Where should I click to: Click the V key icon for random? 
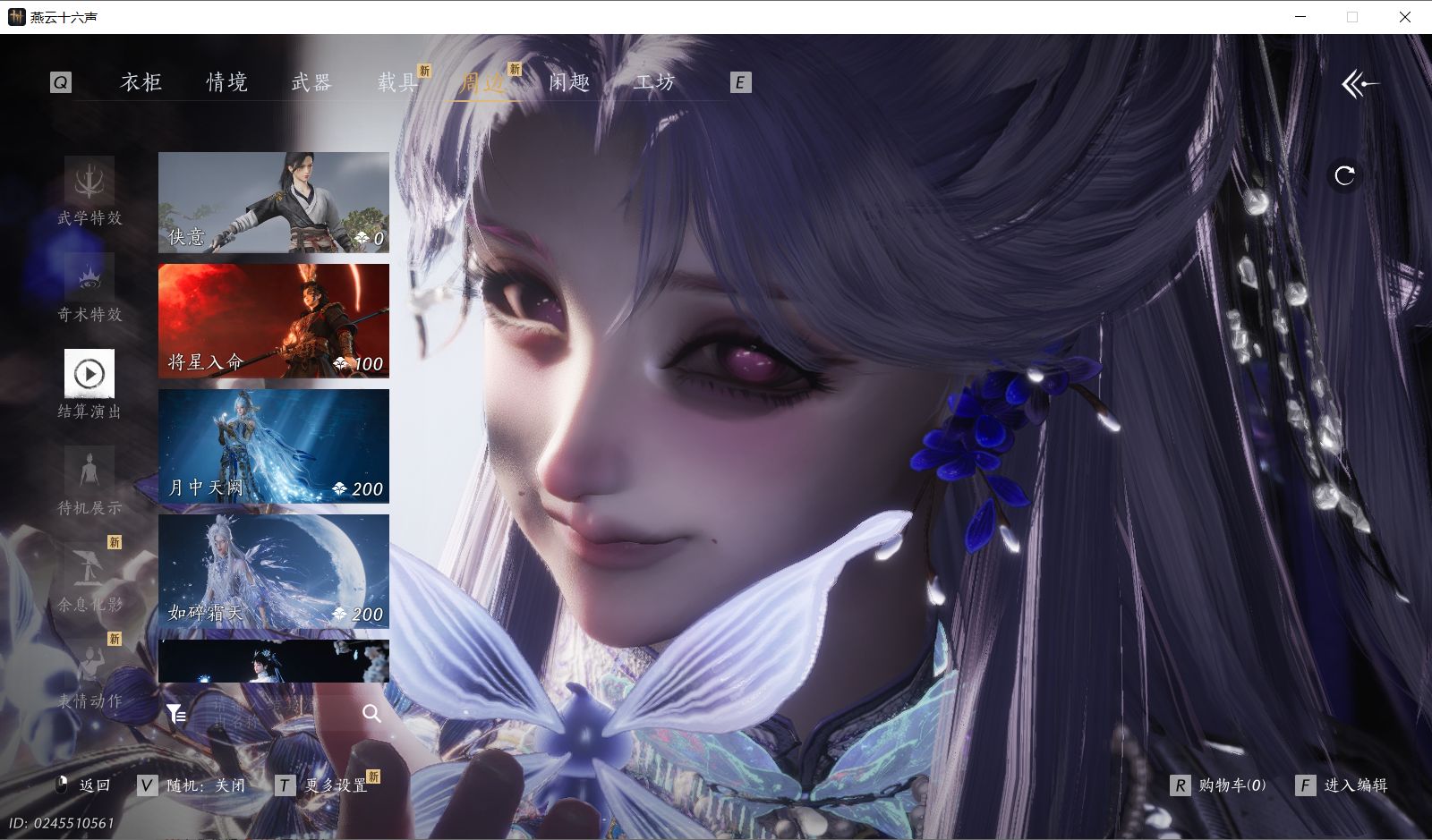coord(148,785)
